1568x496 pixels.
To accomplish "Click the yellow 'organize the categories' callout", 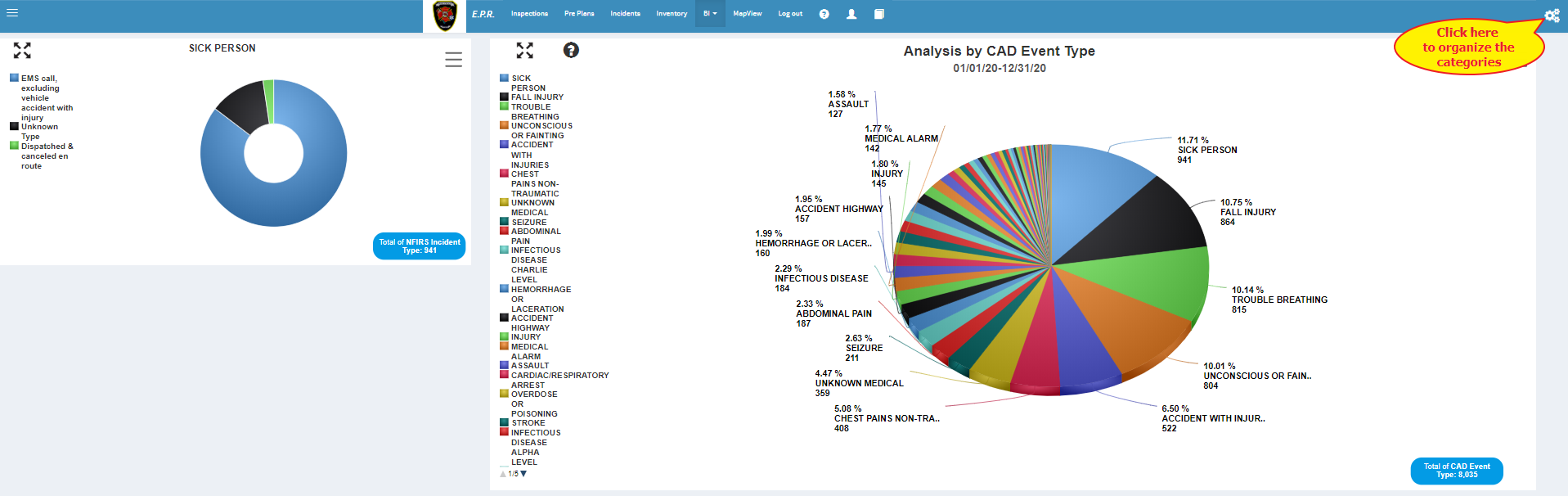I will [1468, 47].
